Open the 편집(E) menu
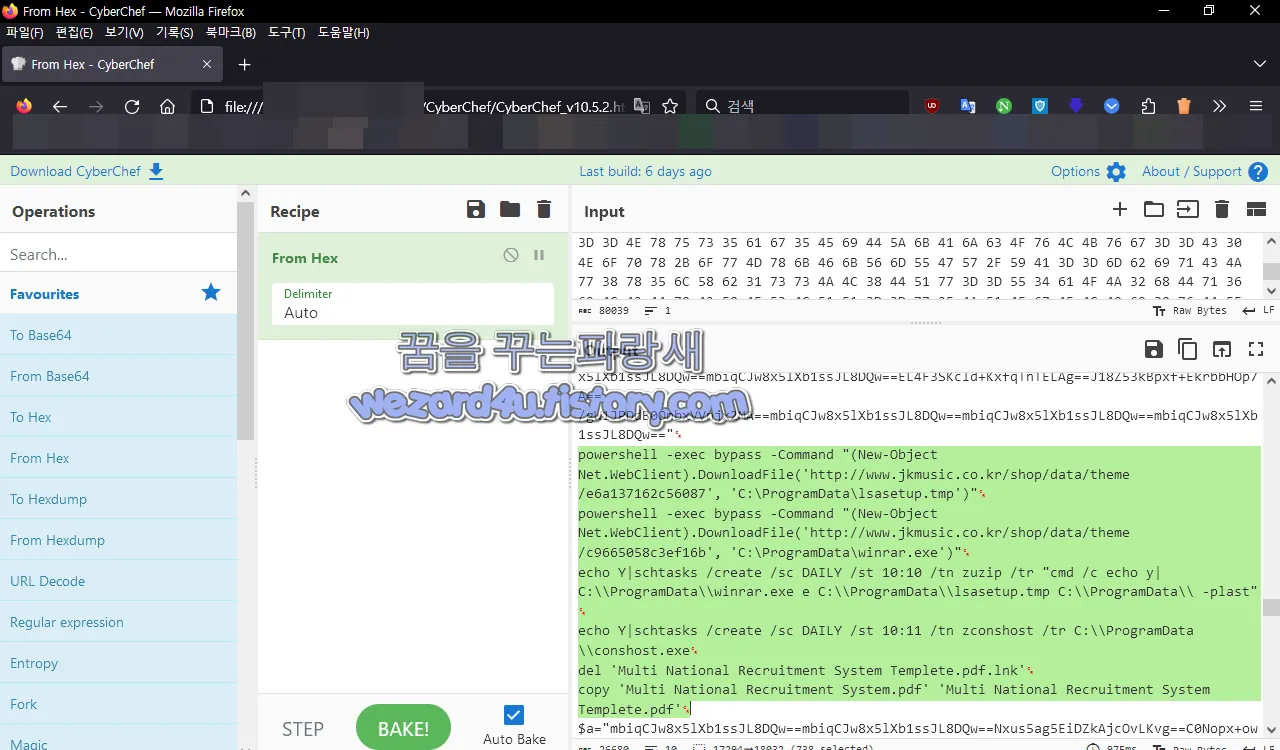 click(74, 32)
